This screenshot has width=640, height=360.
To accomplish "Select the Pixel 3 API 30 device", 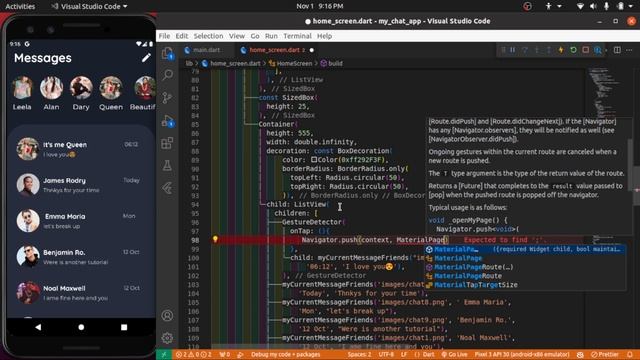I will (522, 354).
